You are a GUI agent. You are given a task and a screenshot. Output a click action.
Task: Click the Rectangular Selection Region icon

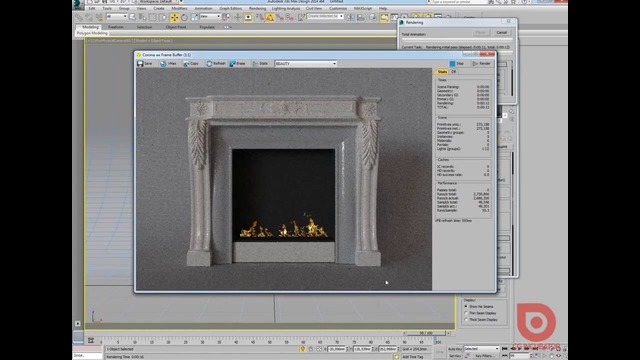coord(152,17)
